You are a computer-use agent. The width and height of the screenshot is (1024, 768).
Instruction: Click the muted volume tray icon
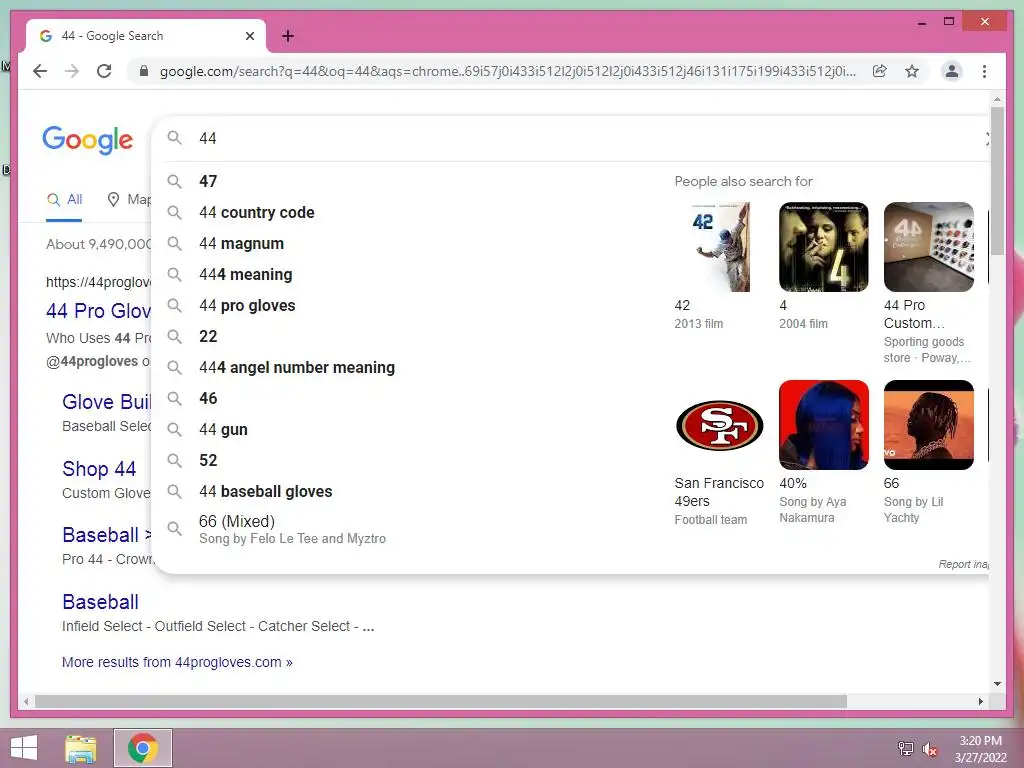click(930, 749)
